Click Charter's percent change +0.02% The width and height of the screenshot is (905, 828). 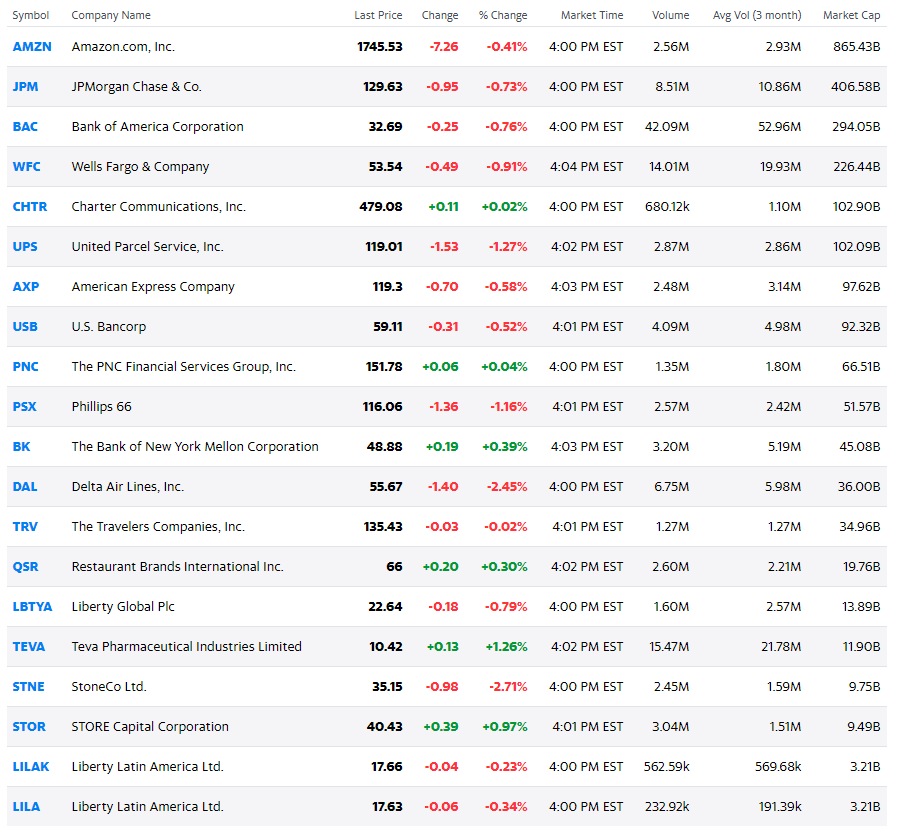pos(504,207)
